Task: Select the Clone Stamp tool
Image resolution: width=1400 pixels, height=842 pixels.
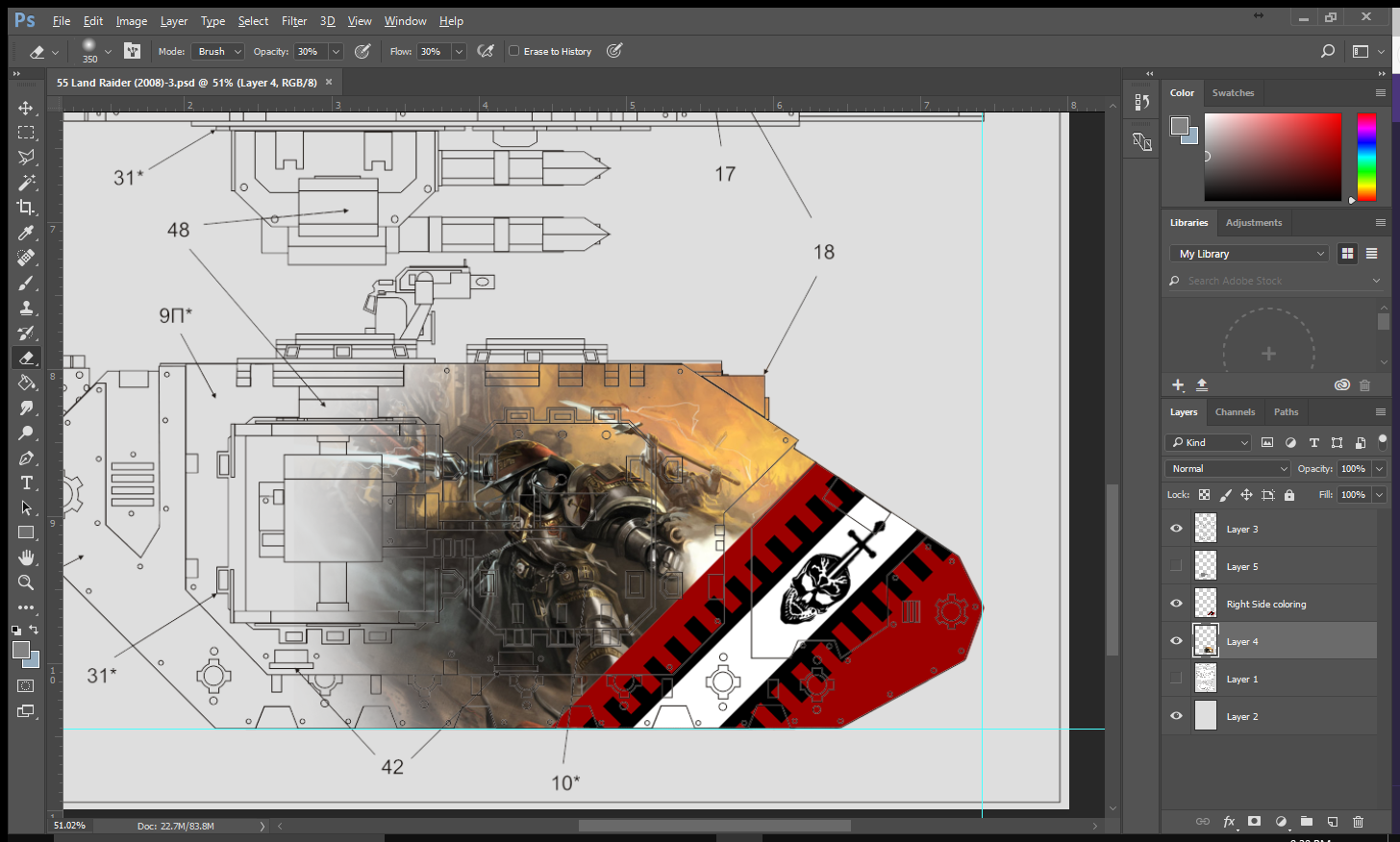Action: coord(26,308)
